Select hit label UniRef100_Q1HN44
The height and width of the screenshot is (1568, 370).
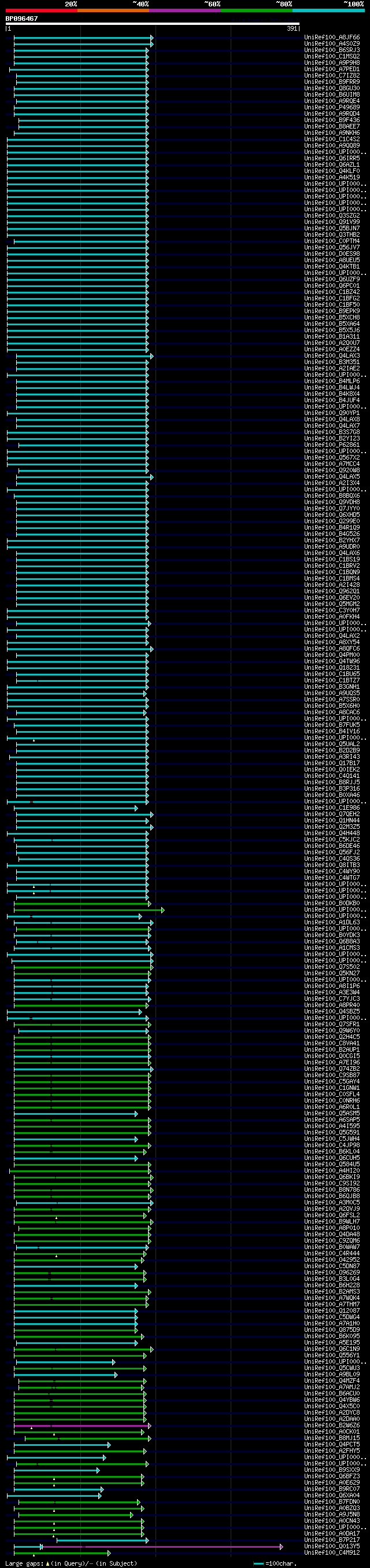(332, 821)
